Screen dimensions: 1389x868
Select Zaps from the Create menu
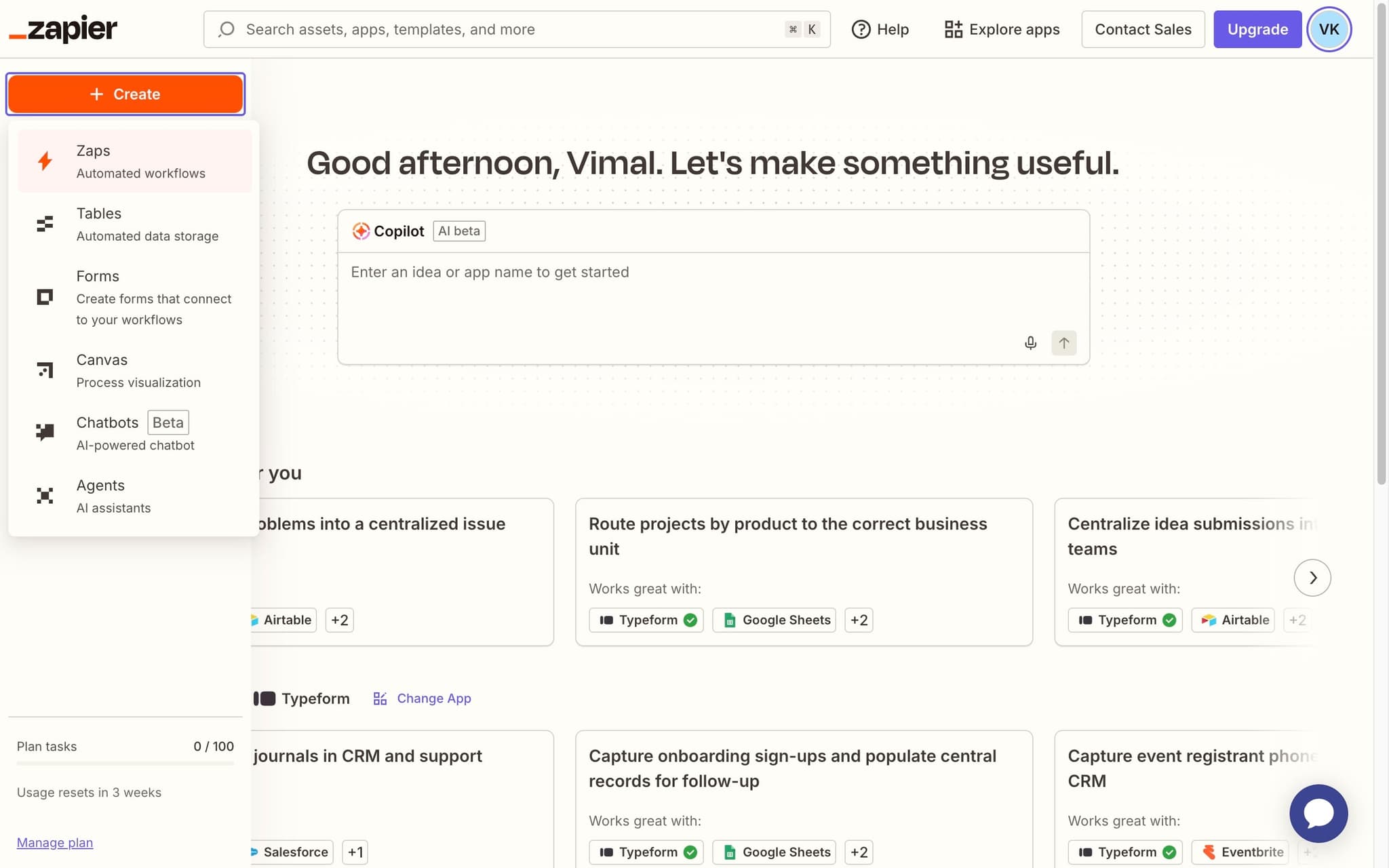click(x=134, y=161)
